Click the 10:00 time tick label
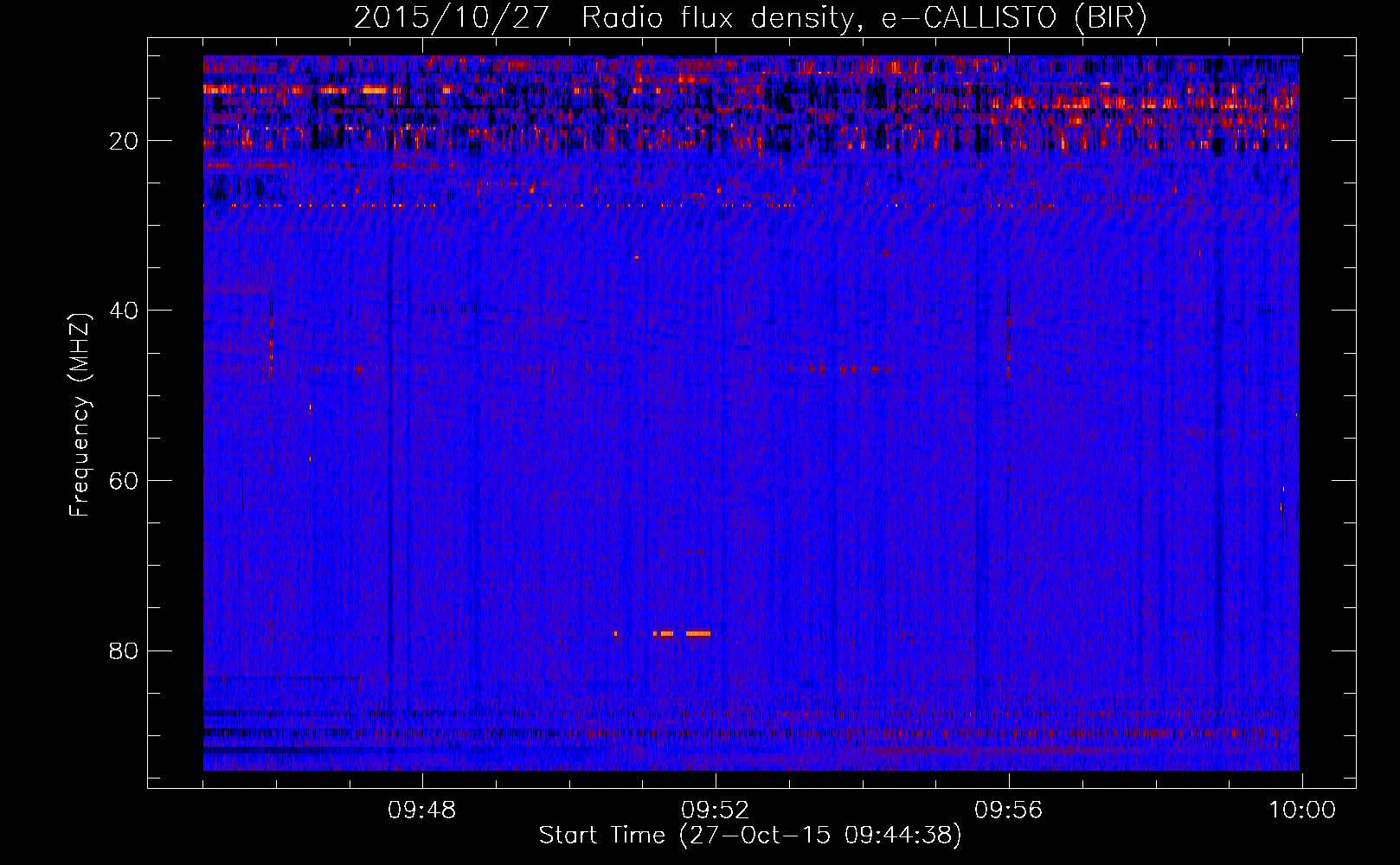 click(1302, 811)
